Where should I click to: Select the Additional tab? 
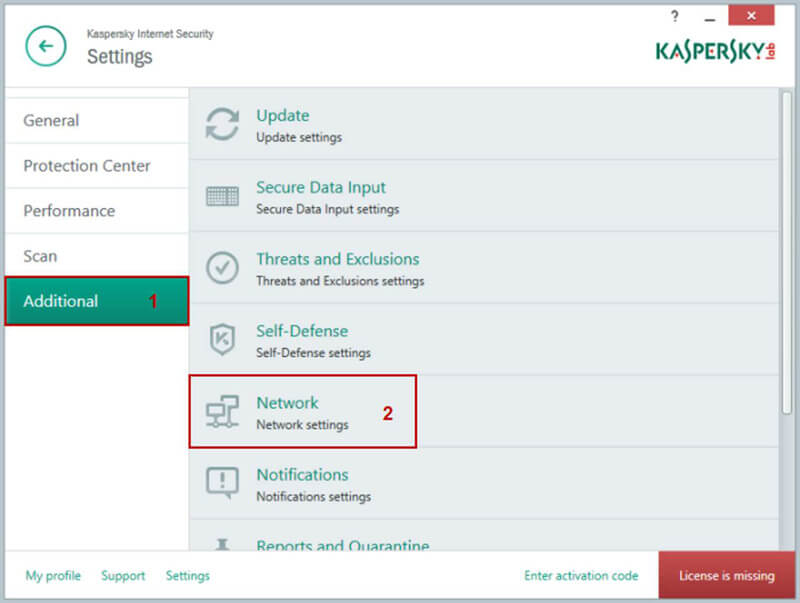pyautogui.click(x=97, y=301)
